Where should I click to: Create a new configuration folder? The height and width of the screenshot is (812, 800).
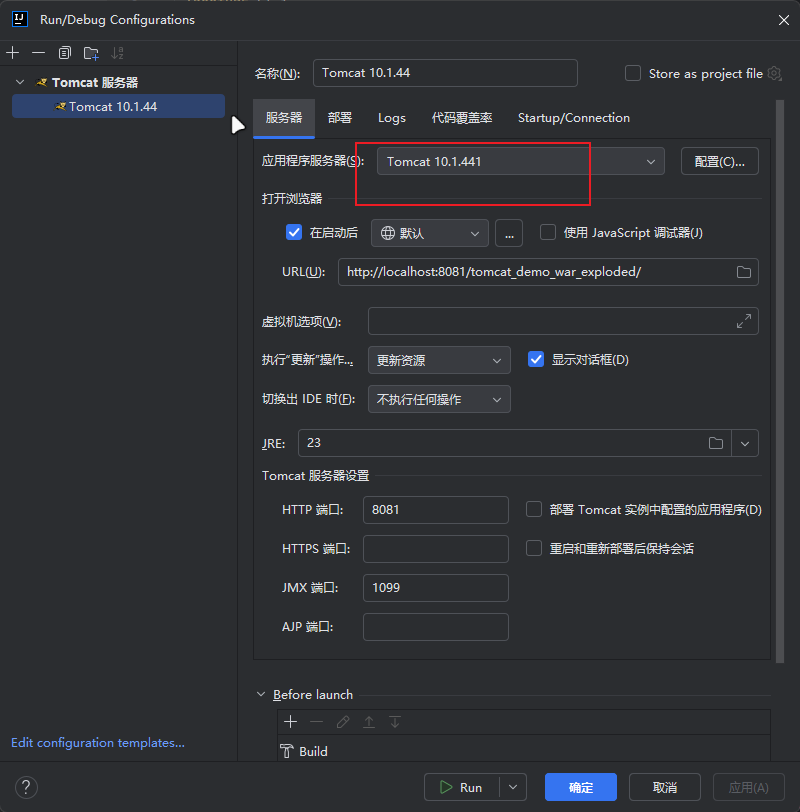91,53
